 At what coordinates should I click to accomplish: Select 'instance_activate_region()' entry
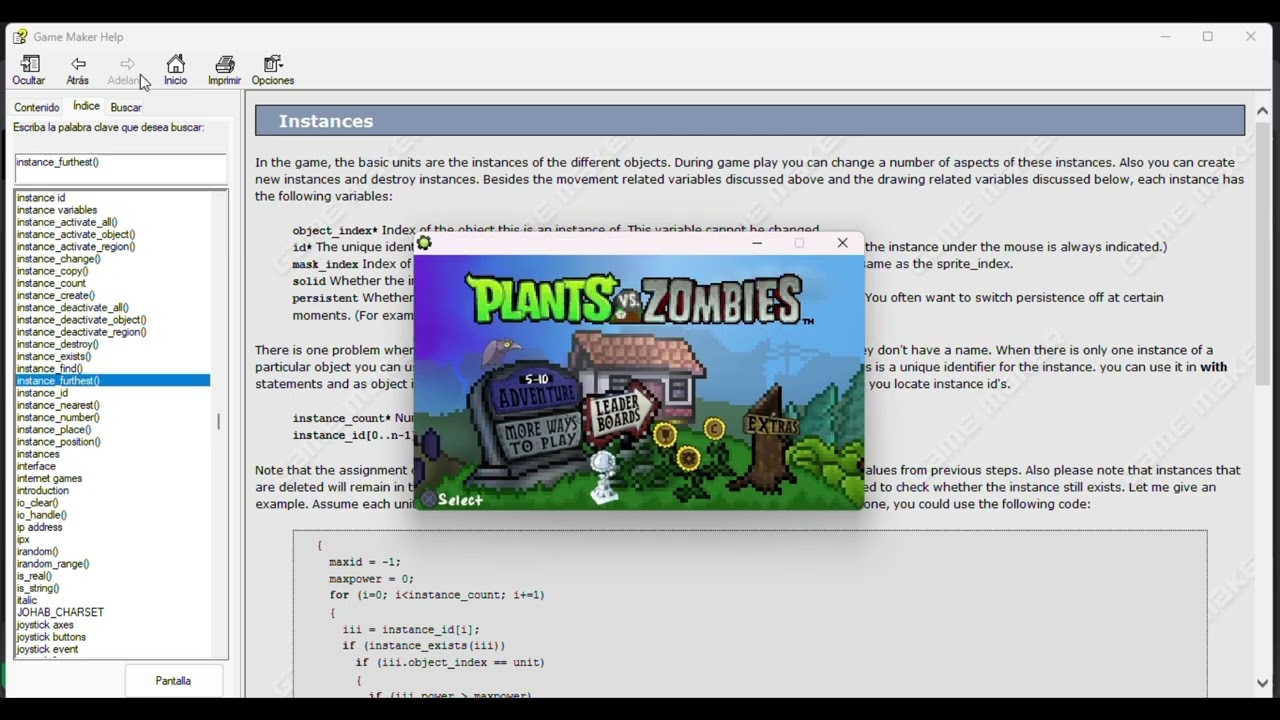tap(76, 246)
